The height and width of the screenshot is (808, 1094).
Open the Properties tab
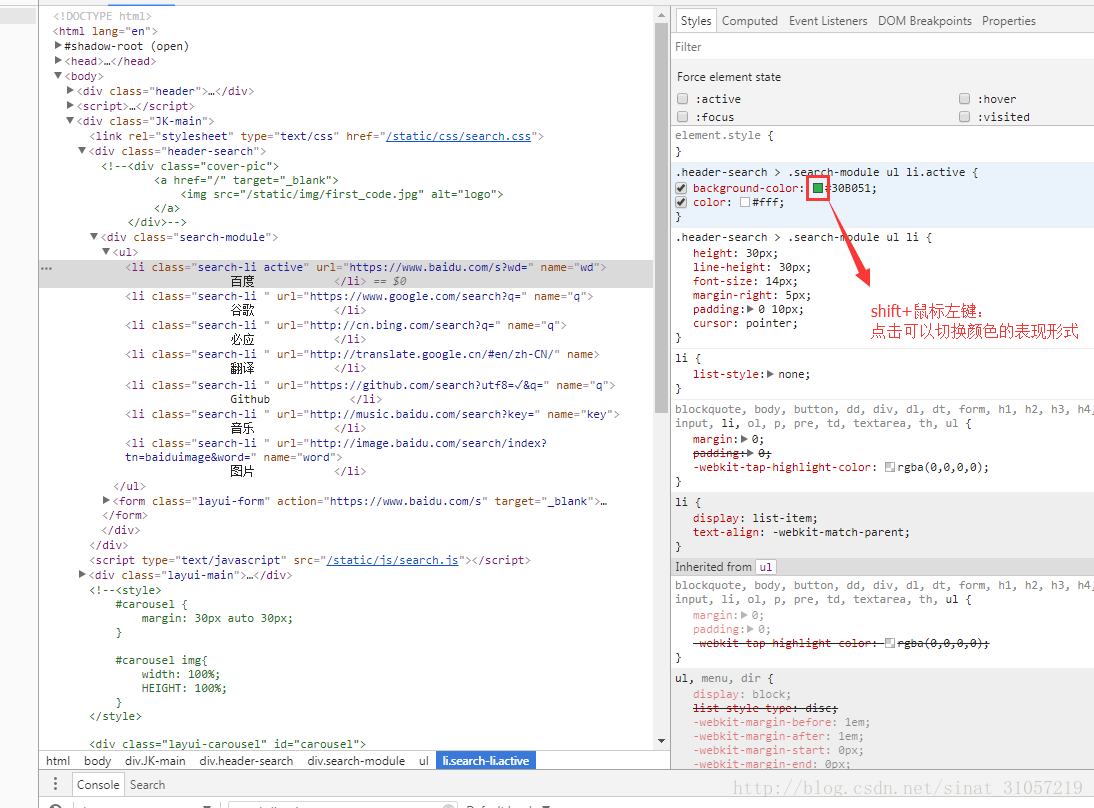1008,21
